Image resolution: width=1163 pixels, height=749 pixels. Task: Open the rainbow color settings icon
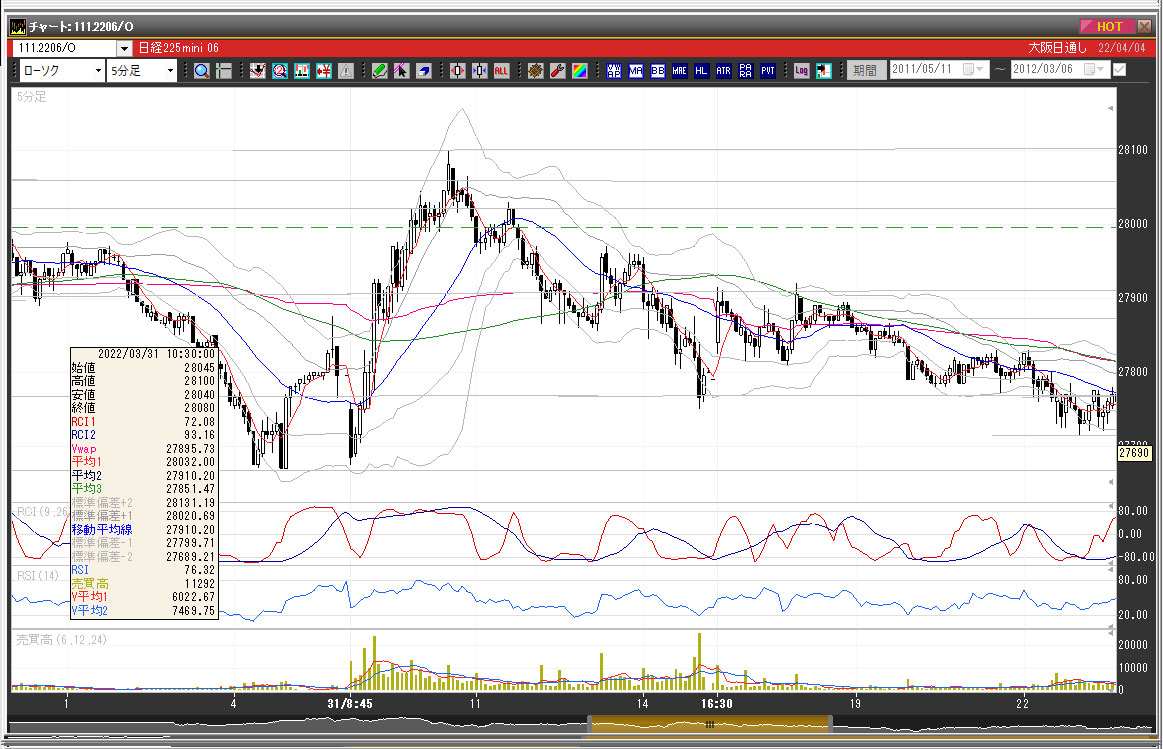[580, 70]
